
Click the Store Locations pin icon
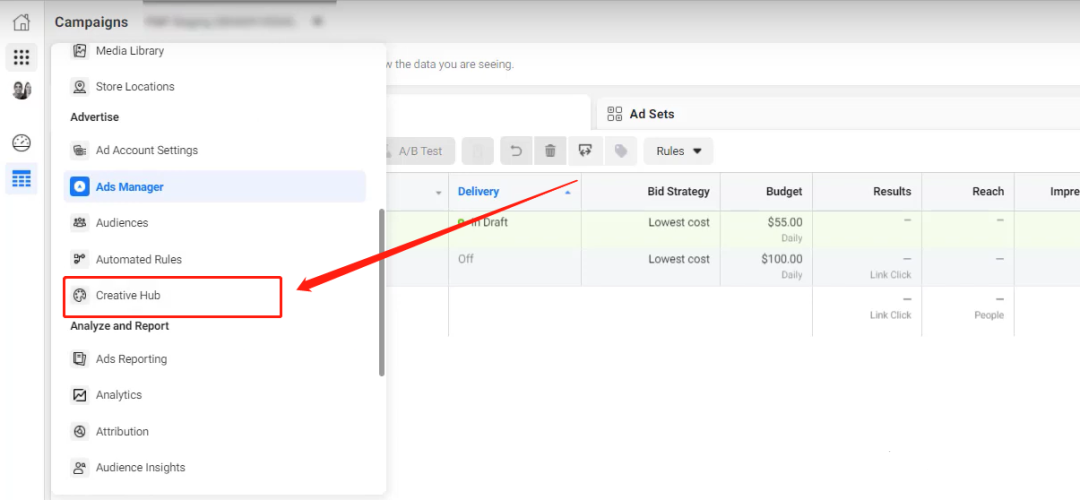point(80,87)
